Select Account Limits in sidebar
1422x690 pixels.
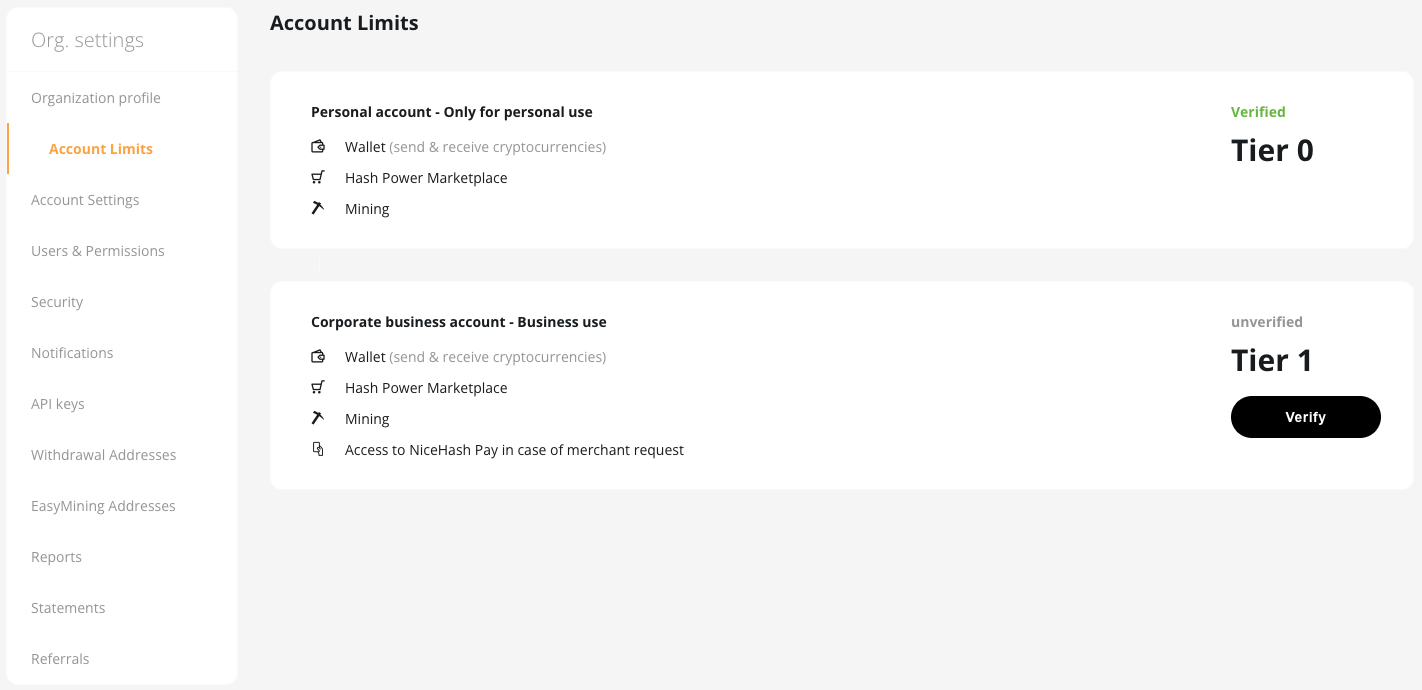[x=101, y=149]
